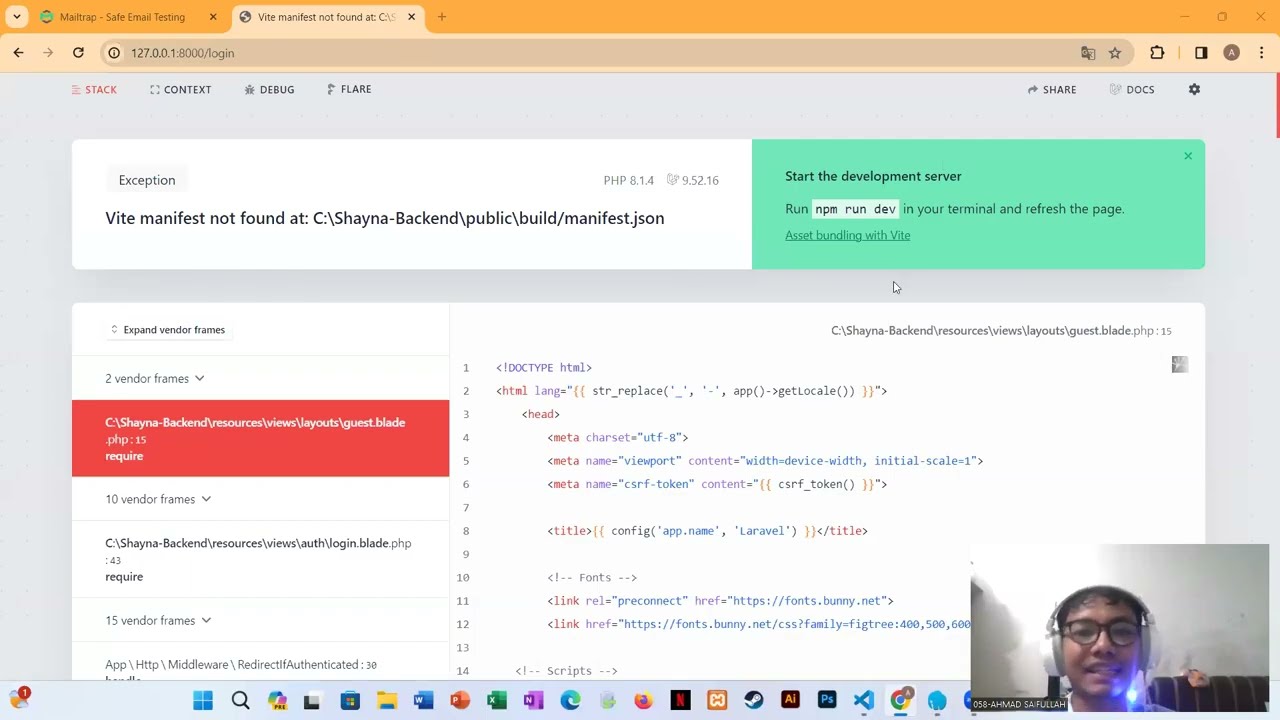The height and width of the screenshot is (720, 1280).
Task: Open XAMPP from the taskbar
Action: [717, 700]
